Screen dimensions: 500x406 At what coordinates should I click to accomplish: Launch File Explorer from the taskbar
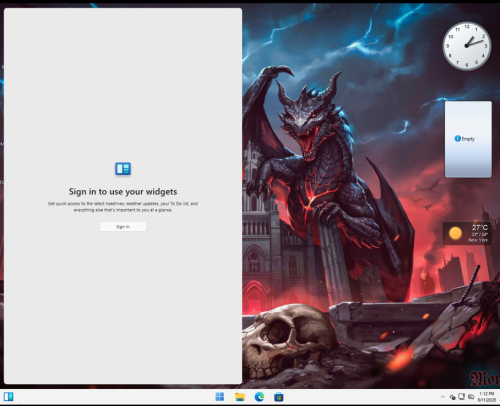[240, 397]
